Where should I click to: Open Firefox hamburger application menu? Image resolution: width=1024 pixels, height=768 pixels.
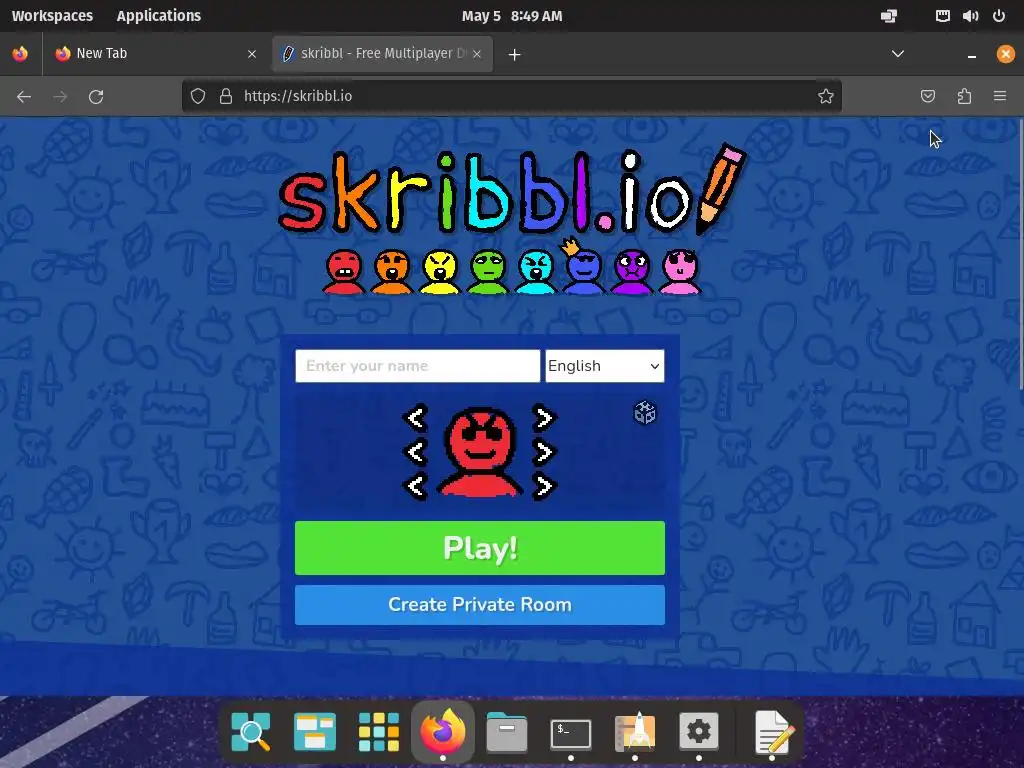(1000, 97)
